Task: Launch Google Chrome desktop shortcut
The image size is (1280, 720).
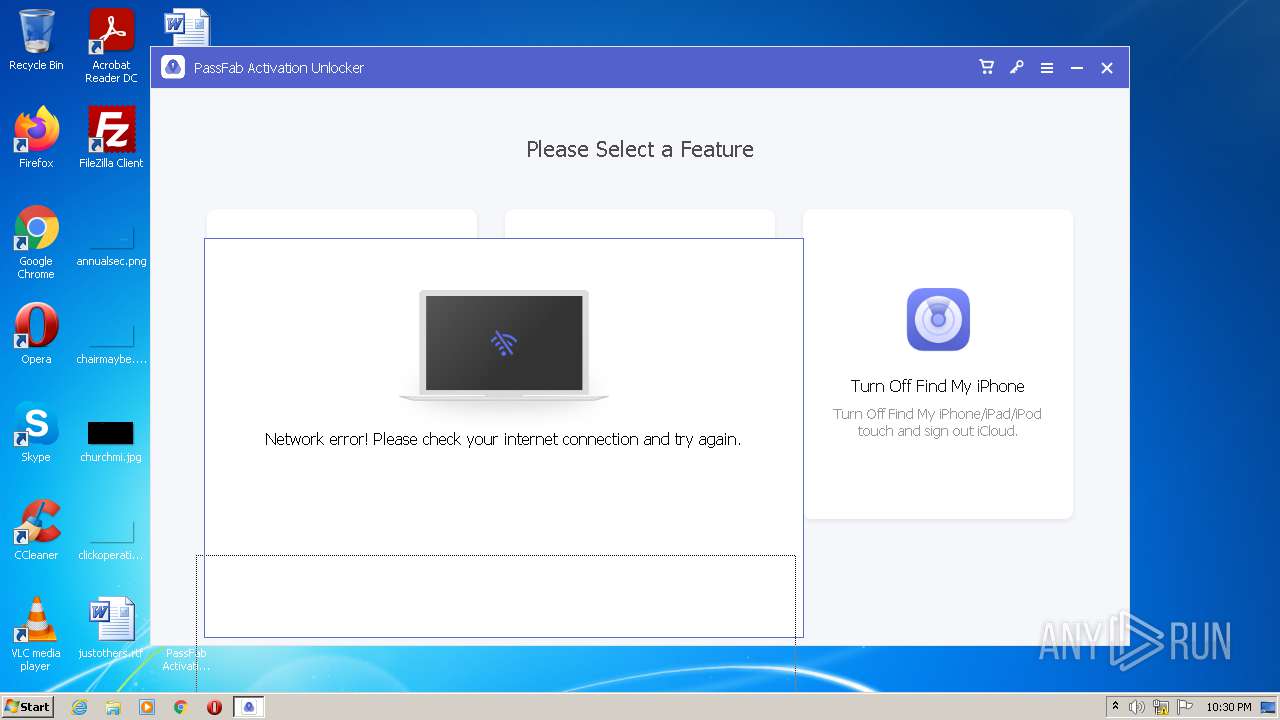Action: 36,242
